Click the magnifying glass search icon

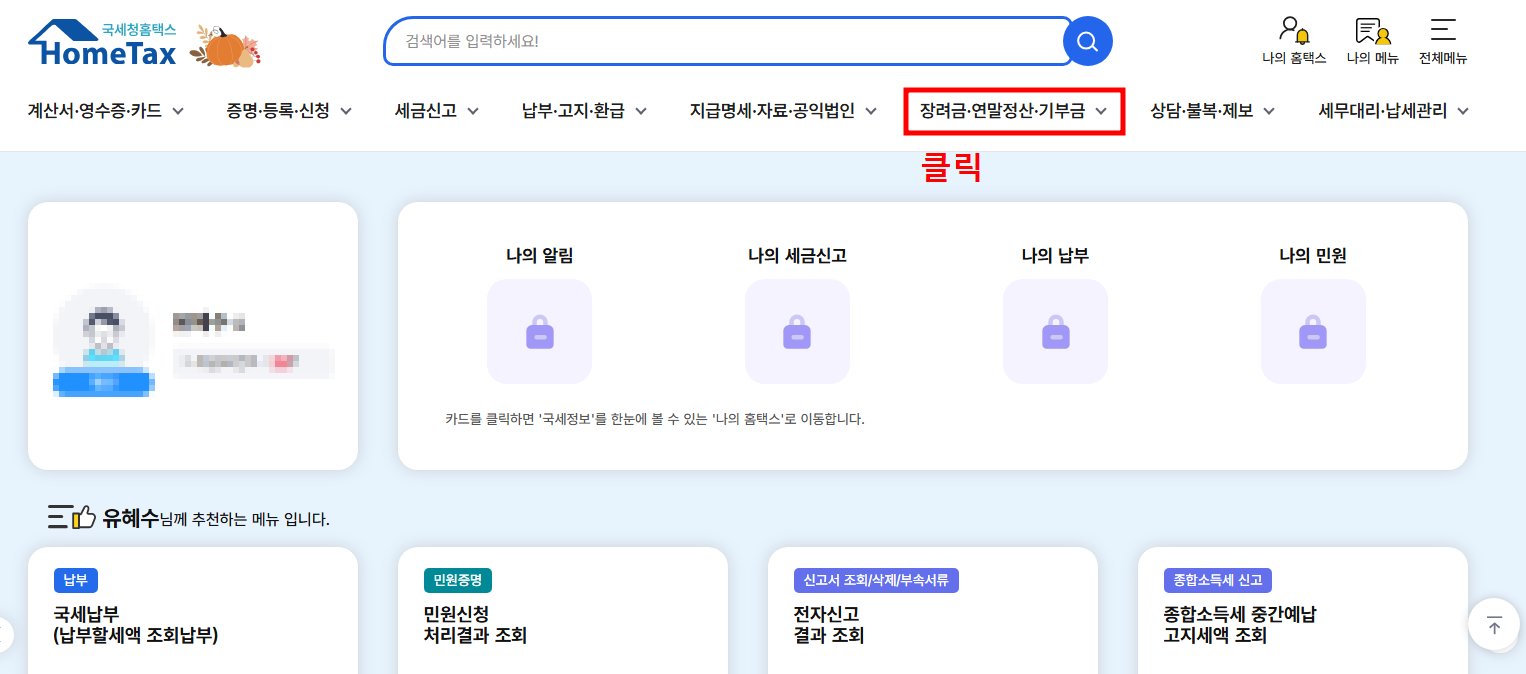click(1088, 41)
